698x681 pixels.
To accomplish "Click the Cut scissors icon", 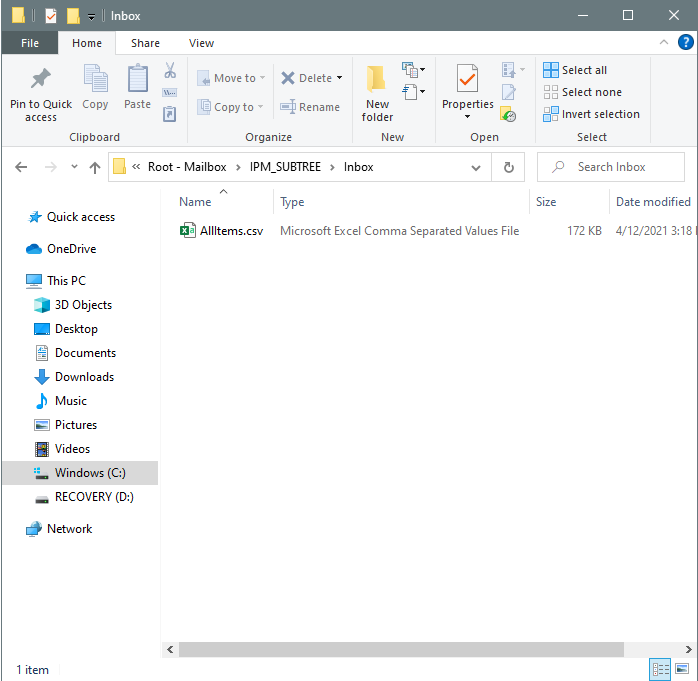I will click(170, 70).
